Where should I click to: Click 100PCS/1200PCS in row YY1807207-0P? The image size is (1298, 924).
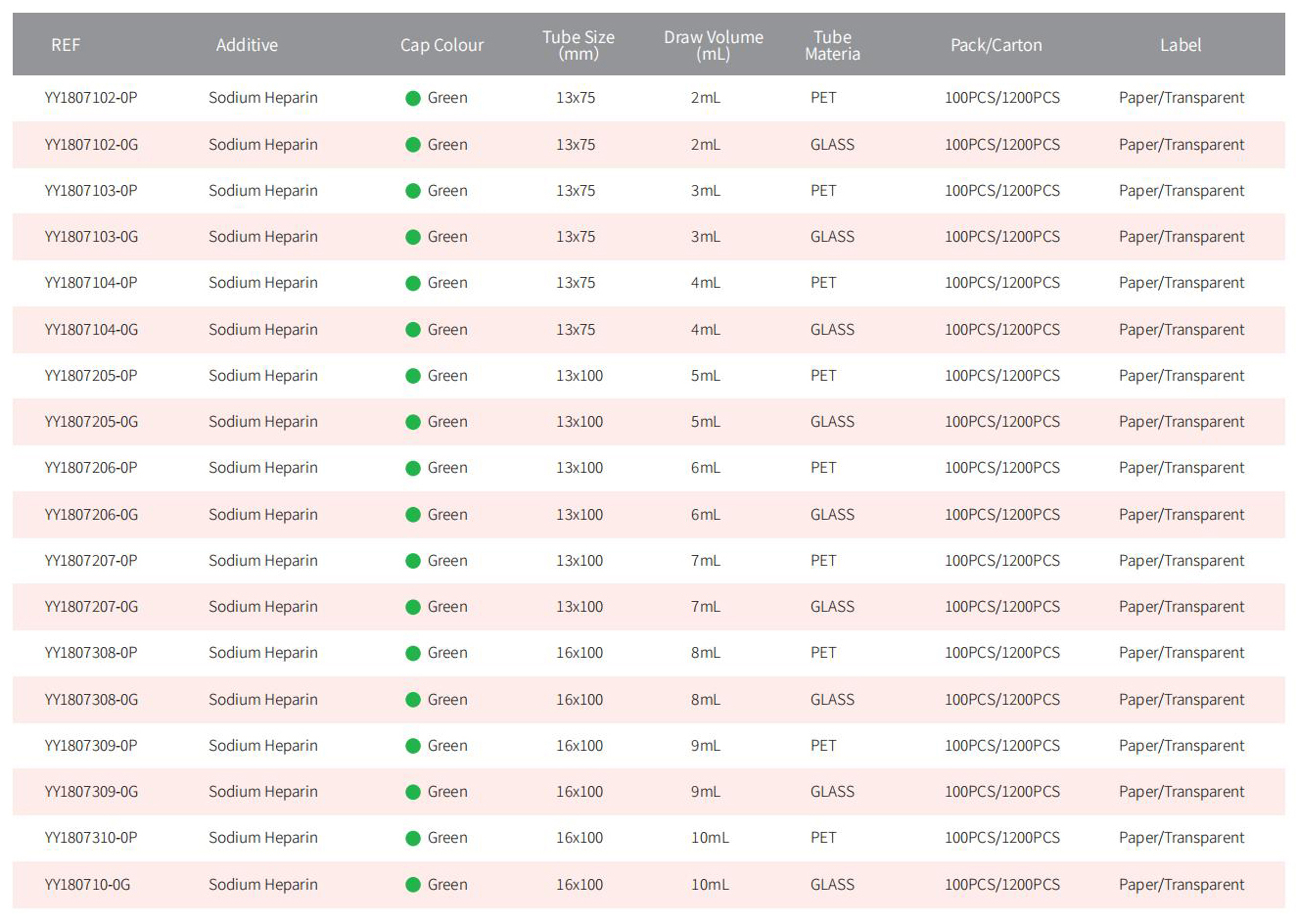pos(1002,561)
